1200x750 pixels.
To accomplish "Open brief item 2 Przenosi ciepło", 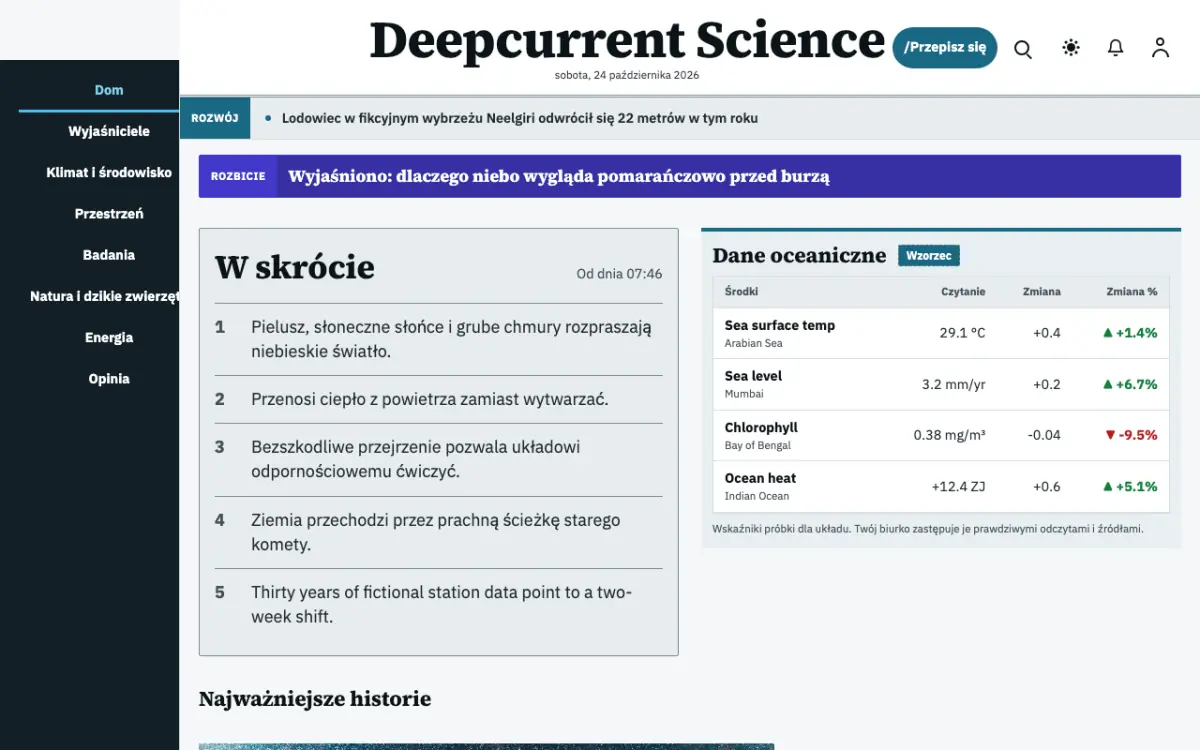I will tap(438, 399).
